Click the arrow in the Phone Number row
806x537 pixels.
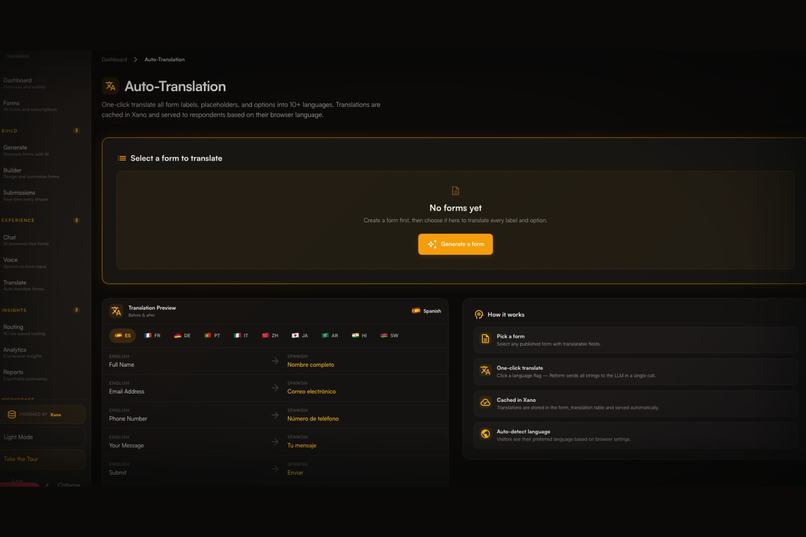click(x=276, y=415)
